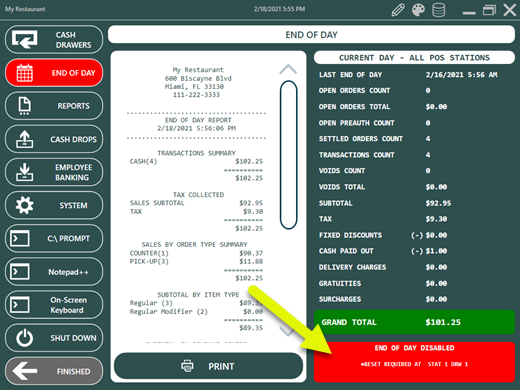Open Cash Drawers from sidebar
Image resolution: width=520 pixels, height=390 pixels.
click(54, 40)
